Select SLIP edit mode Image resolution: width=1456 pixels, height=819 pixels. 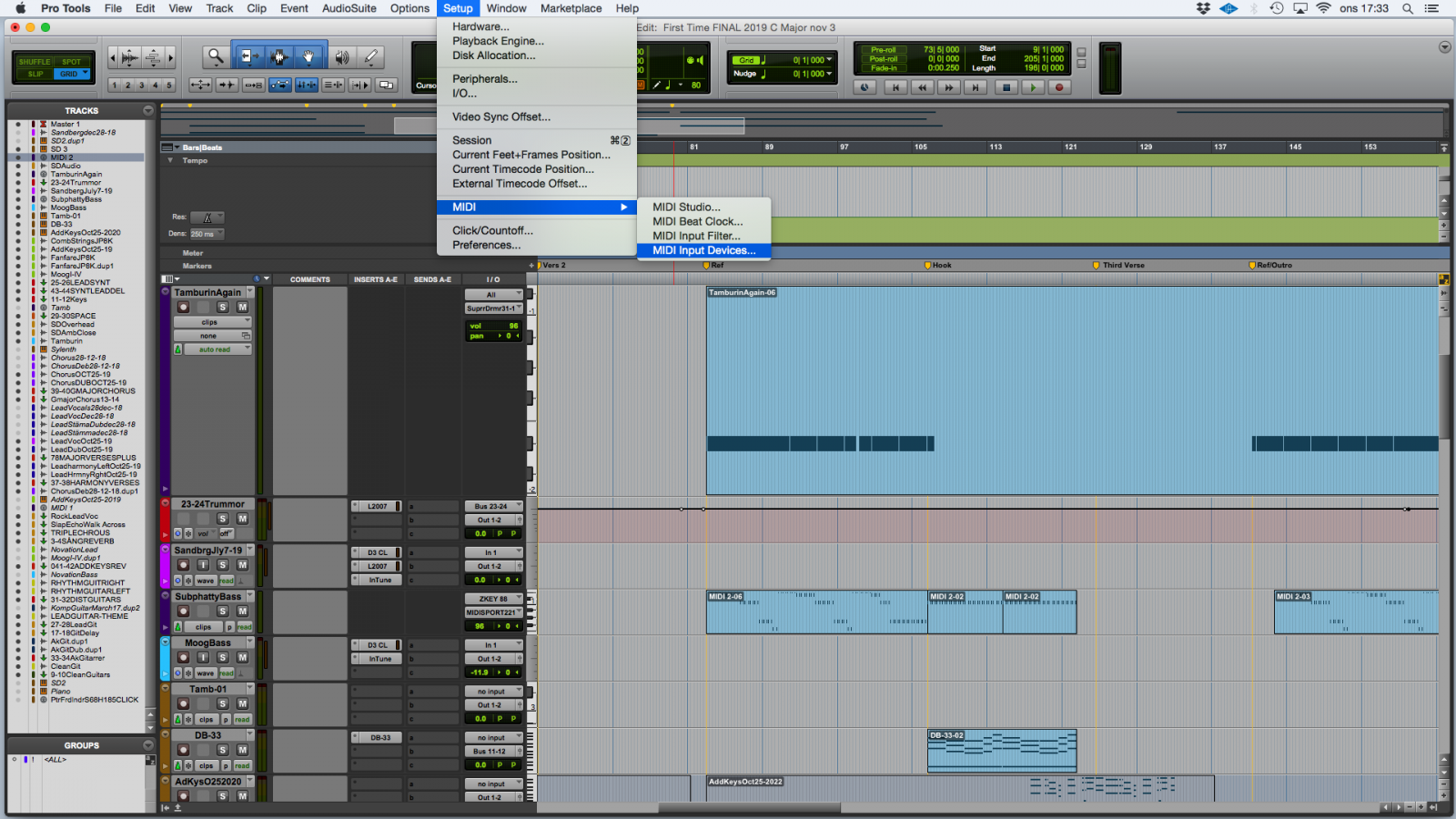(x=35, y=74)
